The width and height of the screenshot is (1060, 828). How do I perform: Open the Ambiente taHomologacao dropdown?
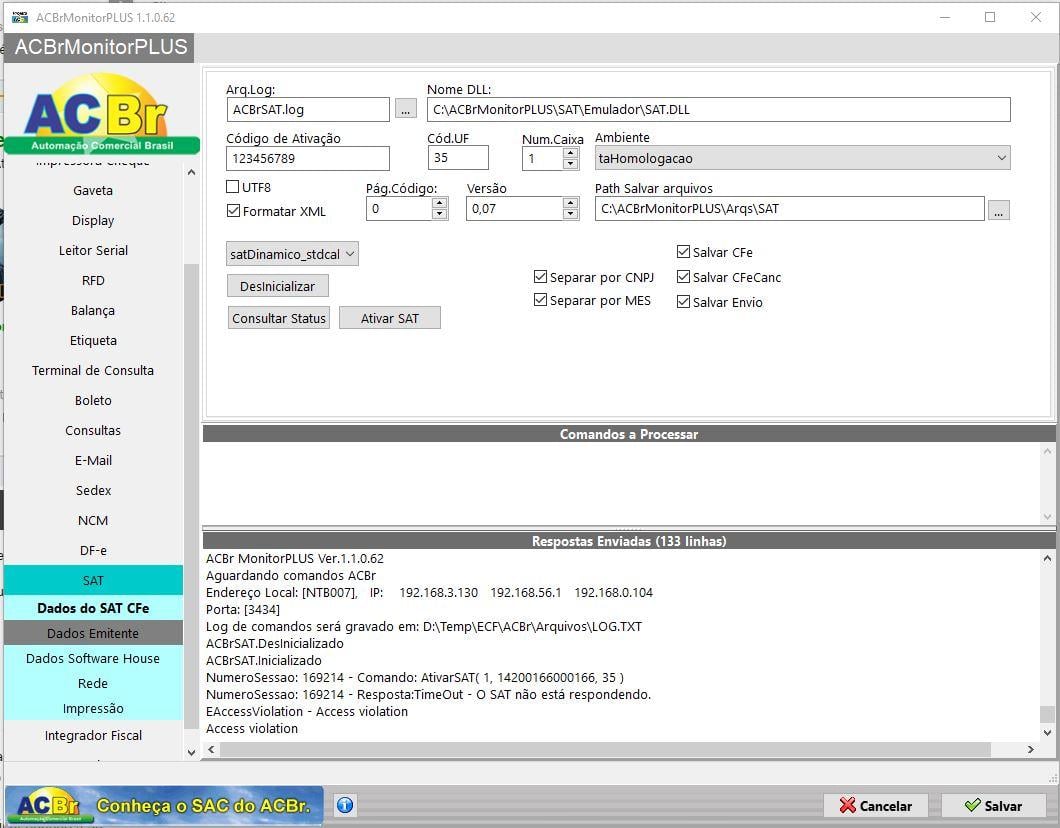(x=802, y=158)
